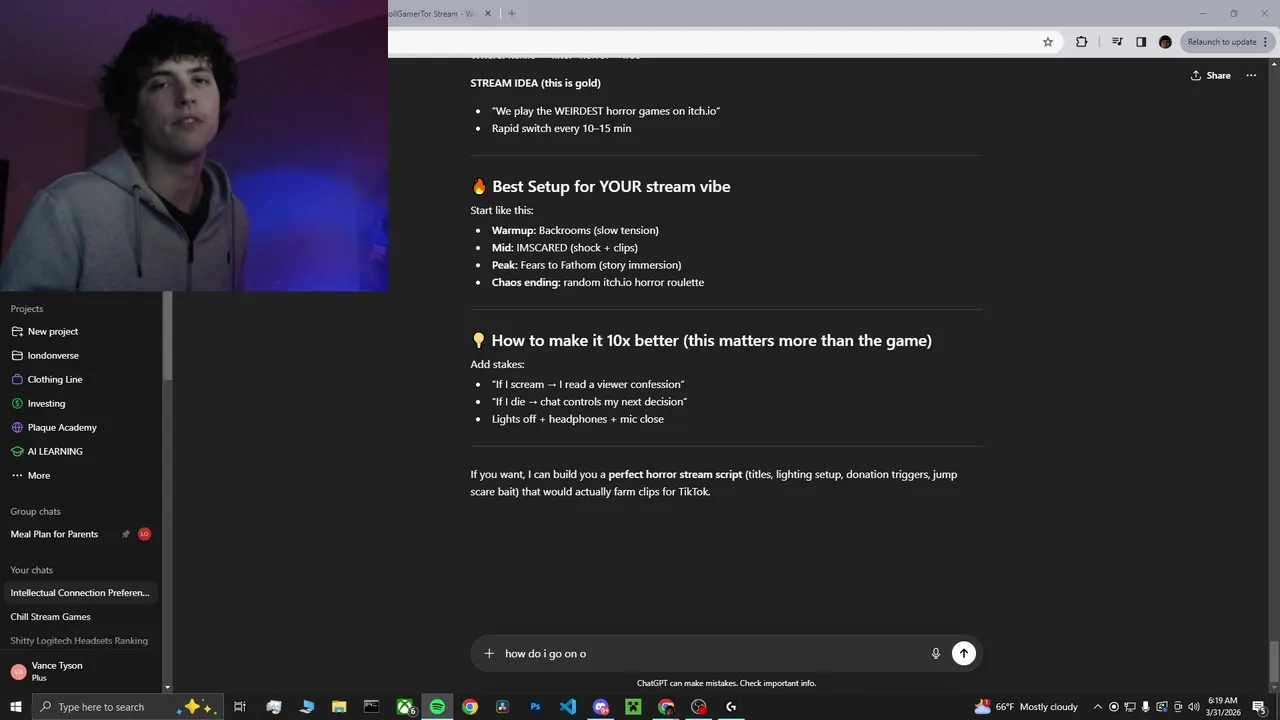The height and width of the screenshot is (720, 1280).
Task: Open the conversation three-dot options menu
Action: pyautogui.click(x=1251, y=76)
